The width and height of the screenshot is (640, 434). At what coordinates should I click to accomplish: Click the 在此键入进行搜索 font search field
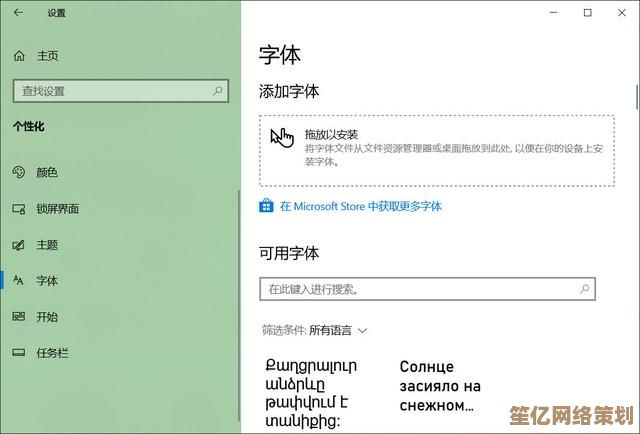[x=420, y=289]
